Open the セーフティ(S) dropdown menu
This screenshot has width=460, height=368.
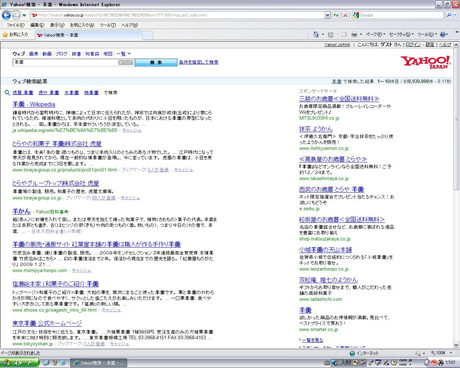[401, 34]
